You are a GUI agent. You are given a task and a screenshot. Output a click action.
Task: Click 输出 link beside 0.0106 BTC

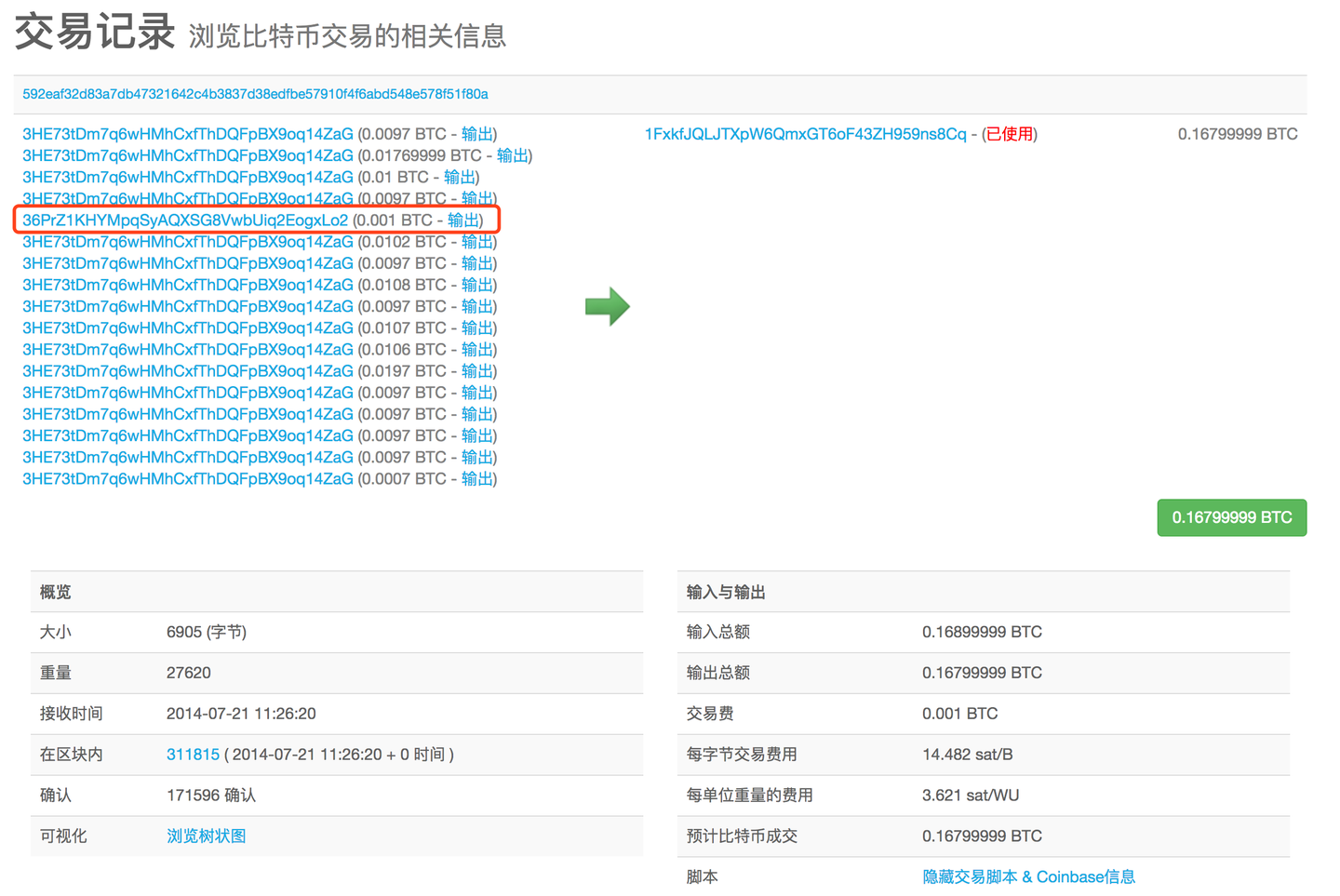(x=477, y=349)
